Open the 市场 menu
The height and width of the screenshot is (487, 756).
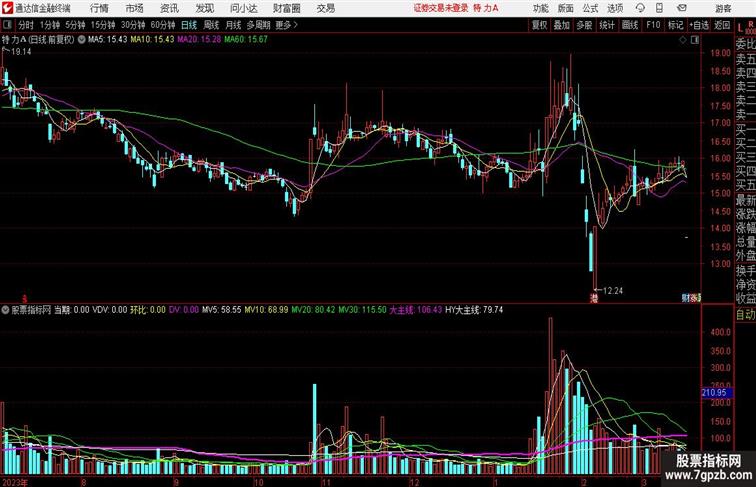(x=134, y=8)
